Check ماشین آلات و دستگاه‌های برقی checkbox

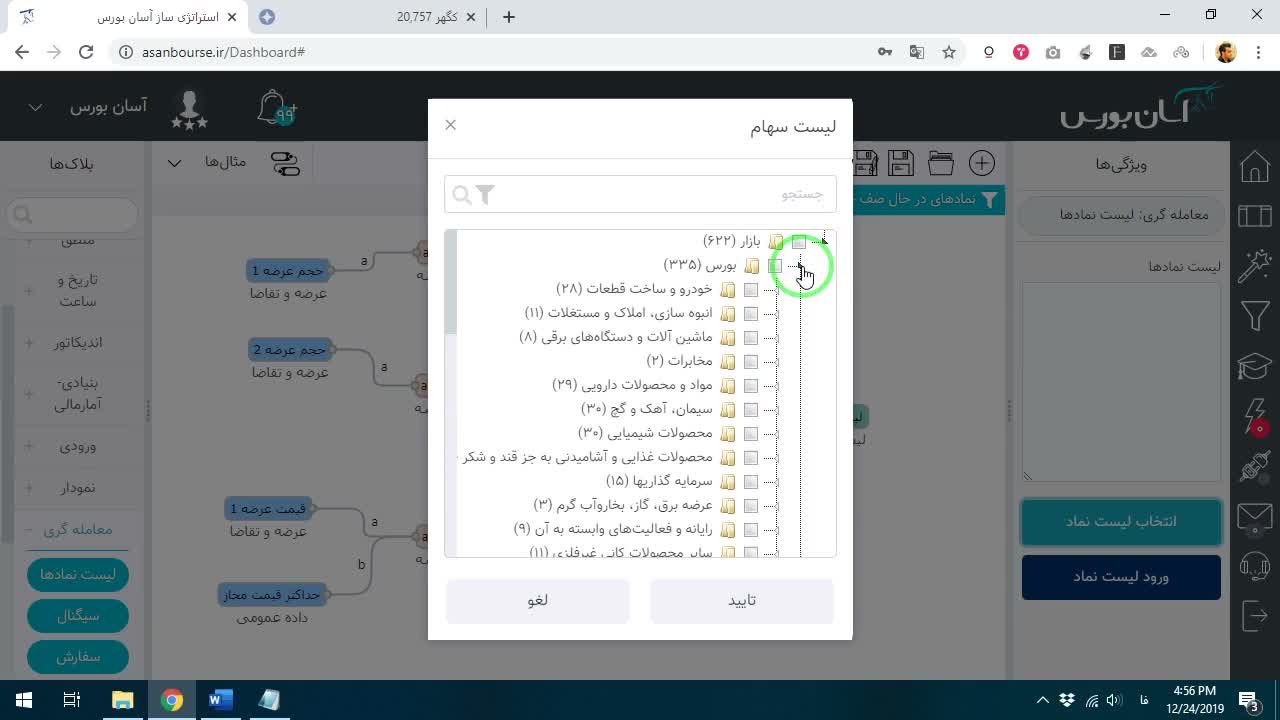tap(751, 338)
